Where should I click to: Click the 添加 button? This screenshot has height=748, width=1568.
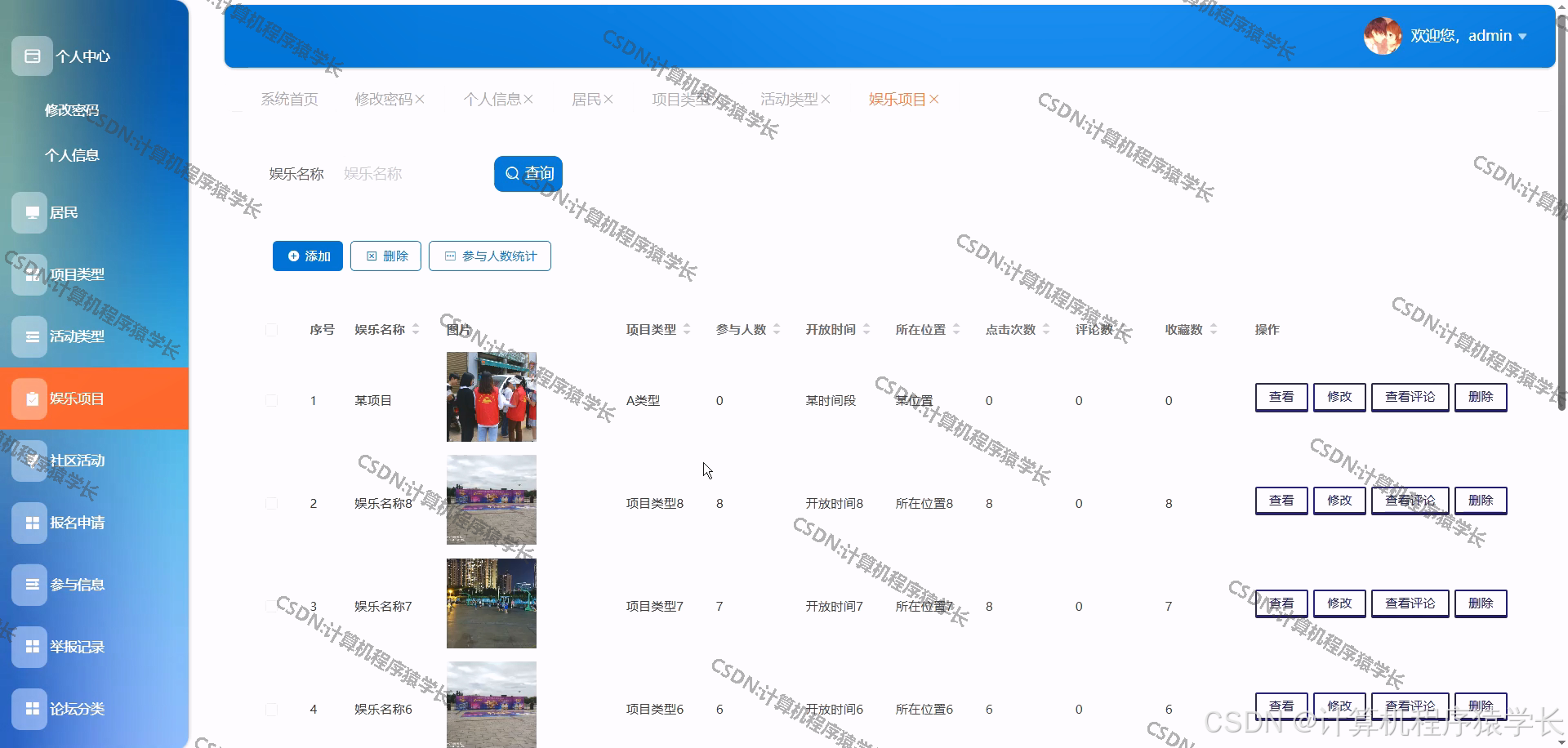point(308,256)
